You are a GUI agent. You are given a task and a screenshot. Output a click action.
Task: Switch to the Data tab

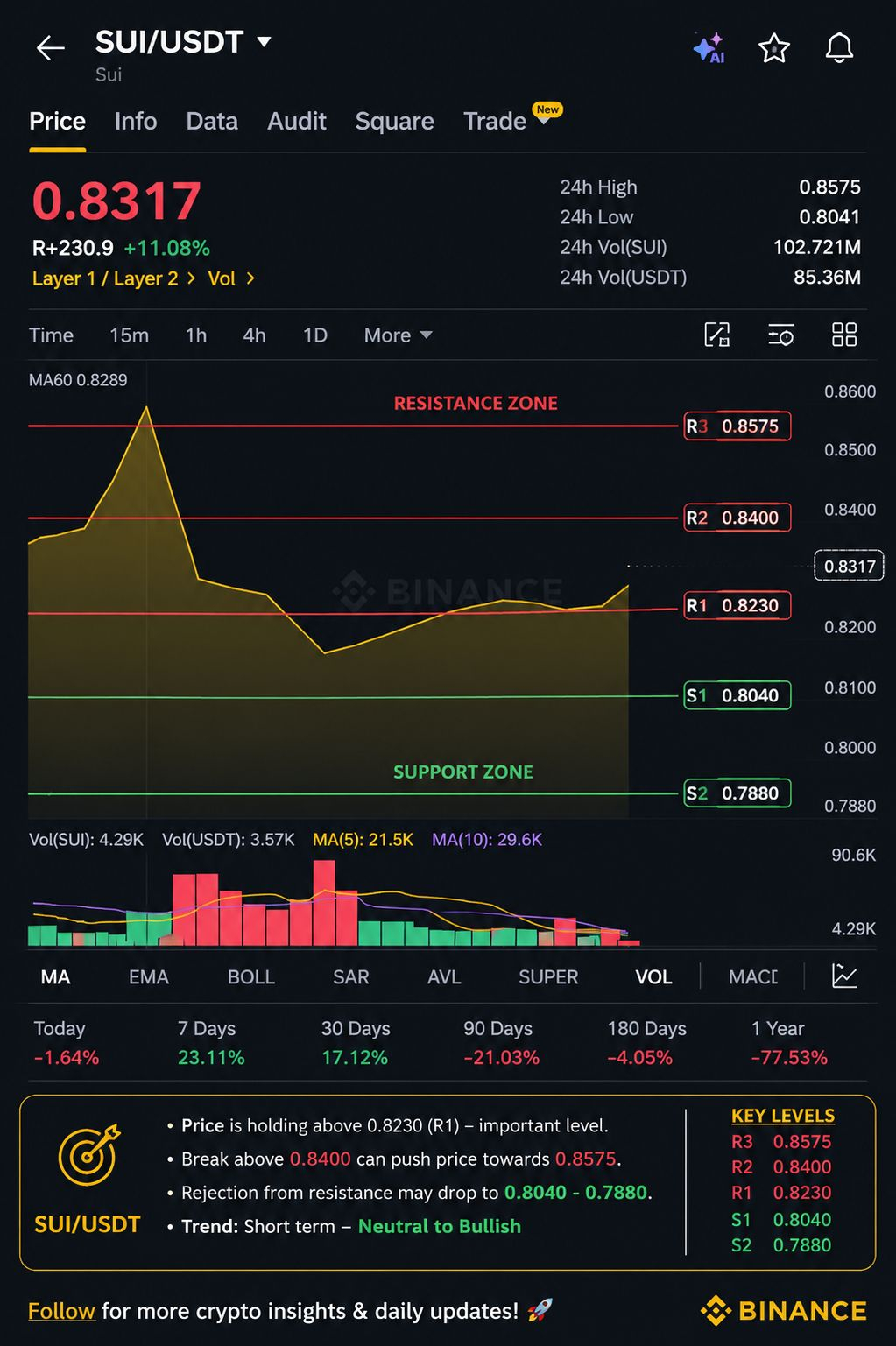pos(212,122)
